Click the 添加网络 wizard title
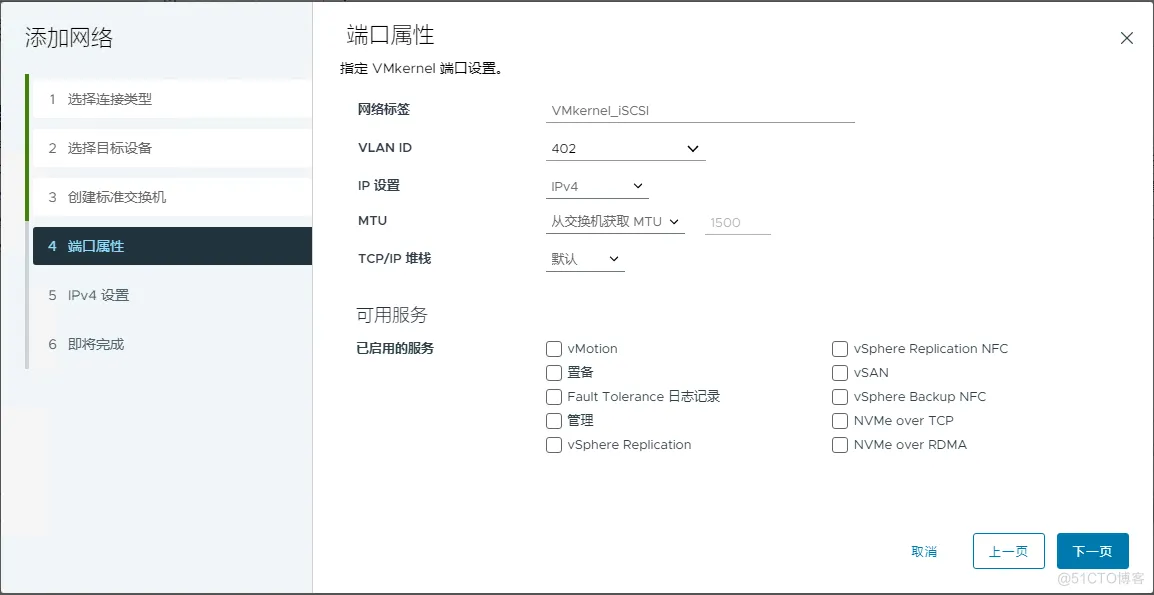Screen dimensions: 1154x595 (x=69, y=38)
